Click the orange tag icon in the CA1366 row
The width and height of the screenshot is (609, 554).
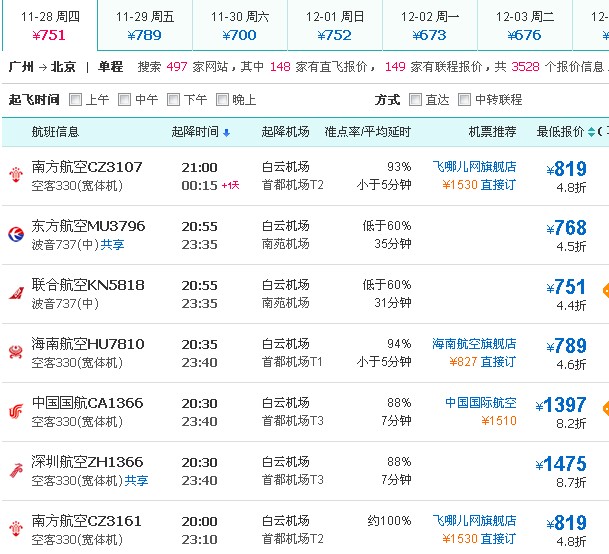(x=606, y=408)
